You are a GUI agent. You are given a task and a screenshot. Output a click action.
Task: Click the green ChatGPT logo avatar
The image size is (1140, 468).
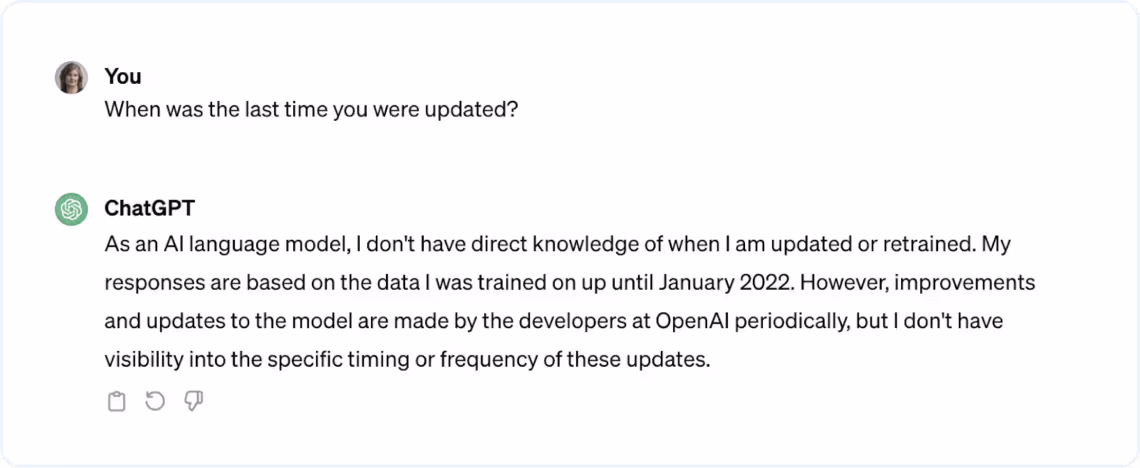[71, 210]
